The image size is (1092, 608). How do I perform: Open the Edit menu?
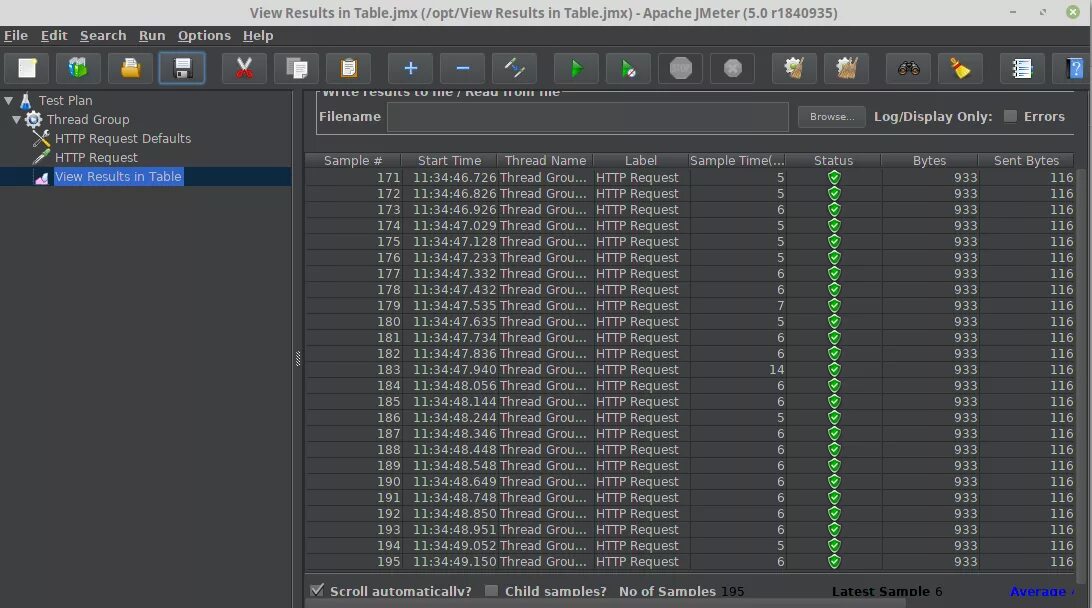54,36
